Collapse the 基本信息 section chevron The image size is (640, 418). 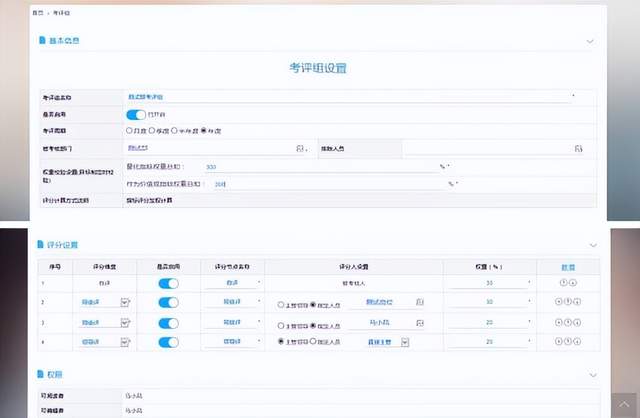[590, 41]
